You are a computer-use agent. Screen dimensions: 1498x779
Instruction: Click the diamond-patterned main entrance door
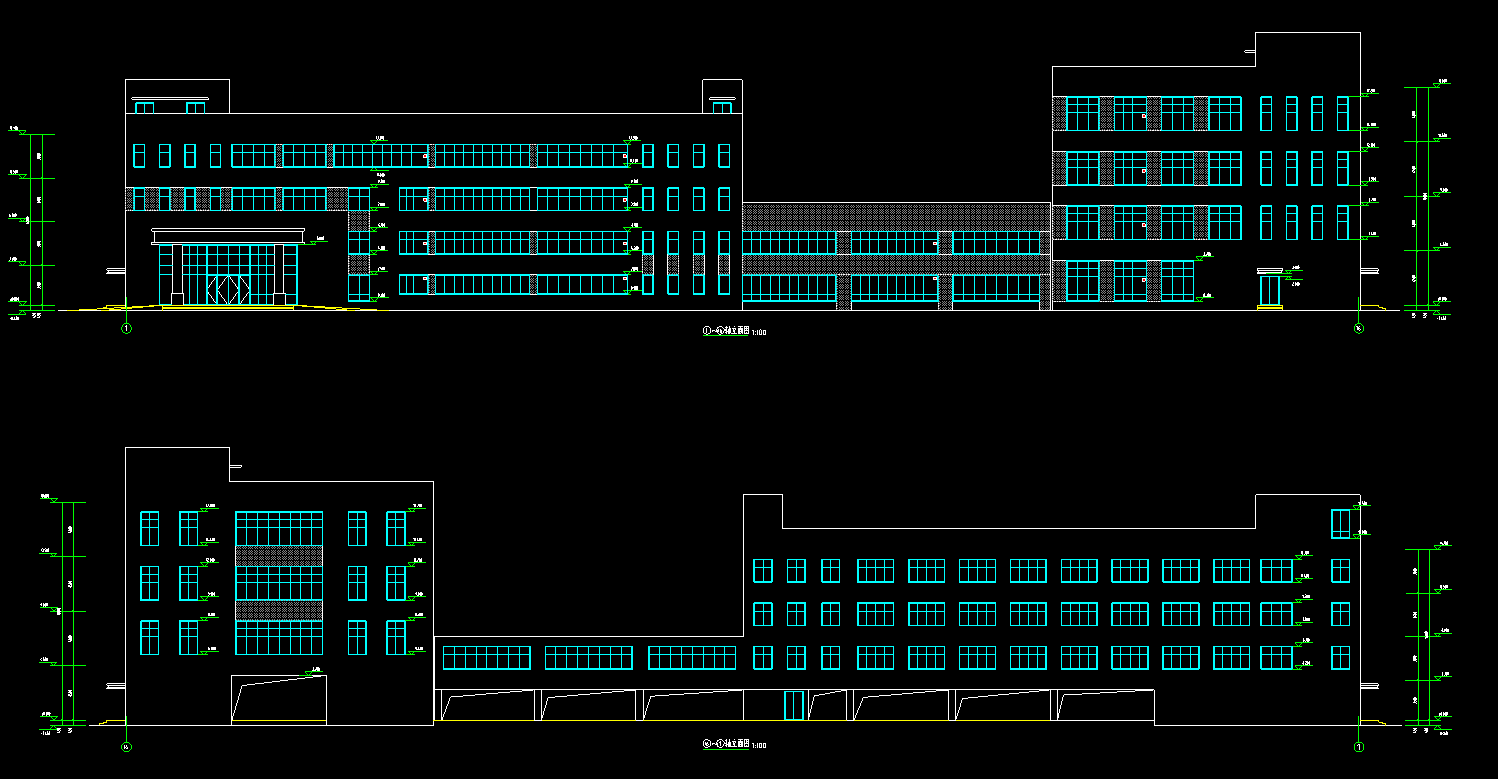[x=226, y=289]
